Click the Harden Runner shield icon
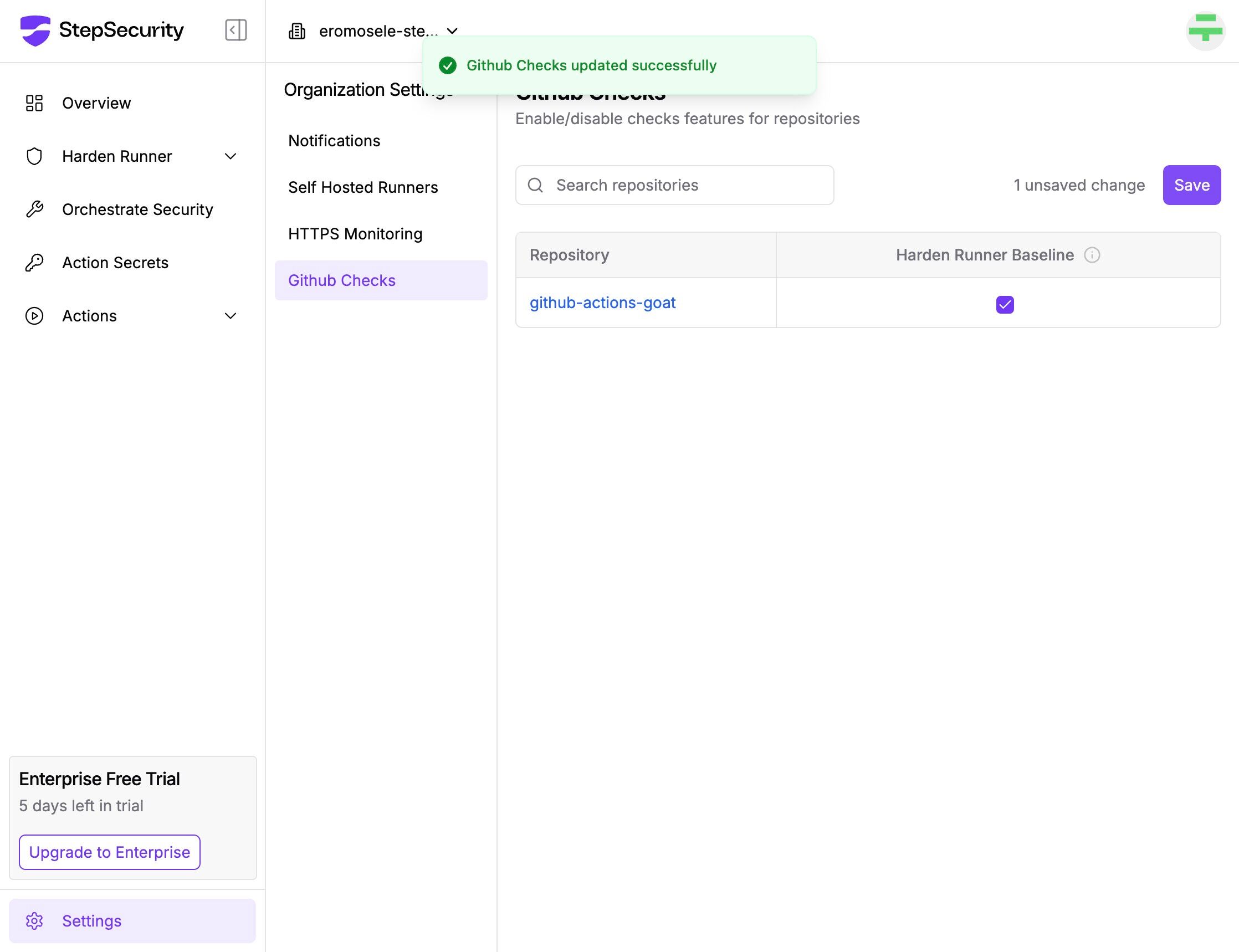Screen dimensions: 1239x952 (34, 156)
